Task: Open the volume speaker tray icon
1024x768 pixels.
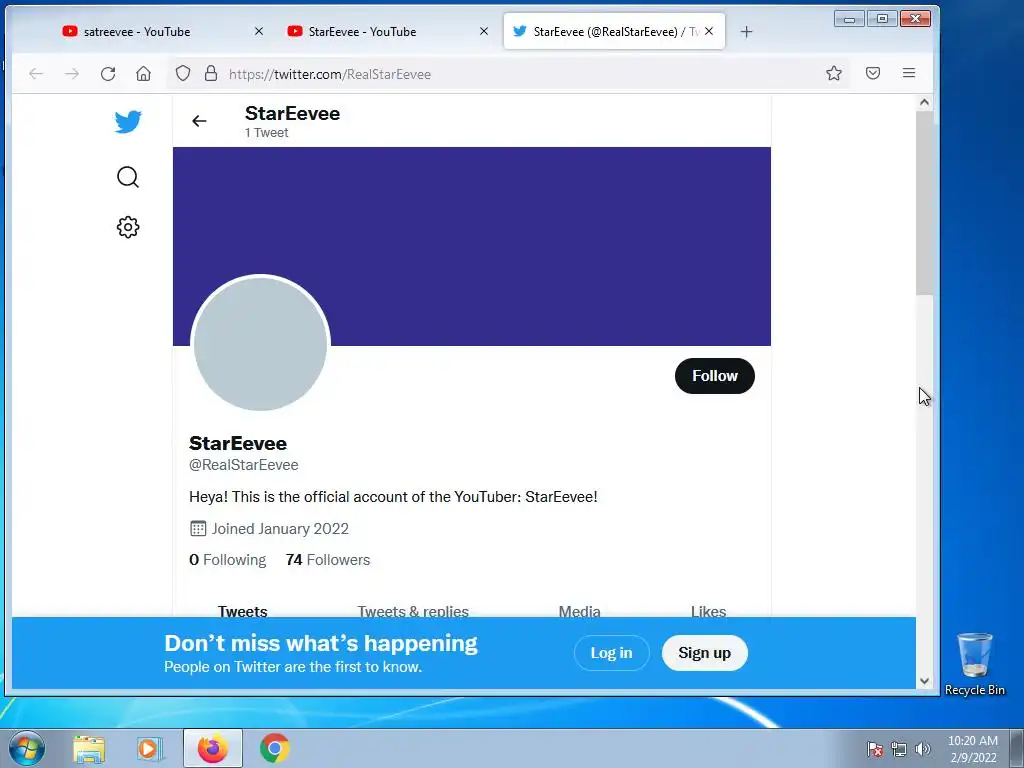Action: [923, 749]
